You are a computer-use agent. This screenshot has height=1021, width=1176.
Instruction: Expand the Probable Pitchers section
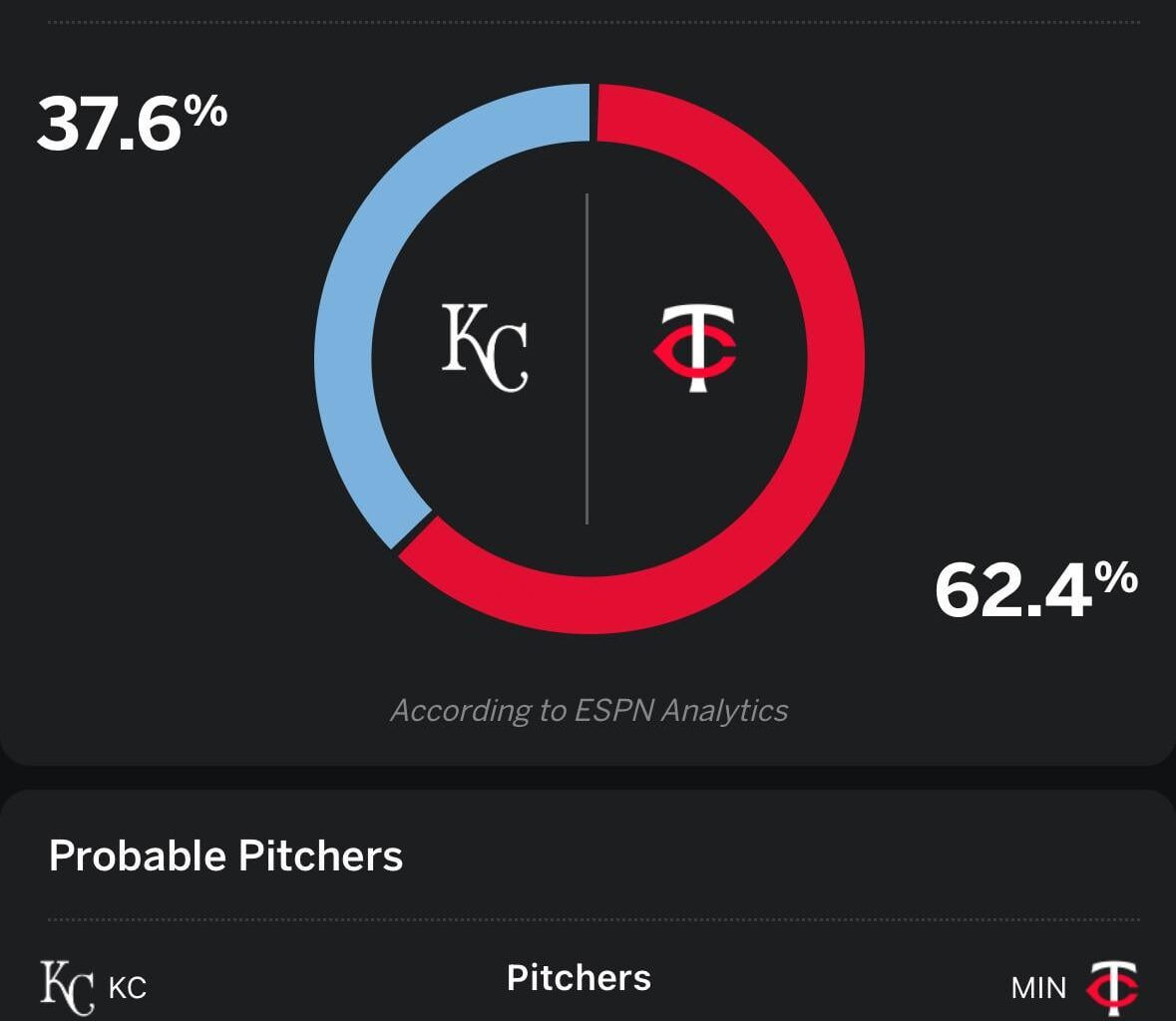click(x=226, y=855)
